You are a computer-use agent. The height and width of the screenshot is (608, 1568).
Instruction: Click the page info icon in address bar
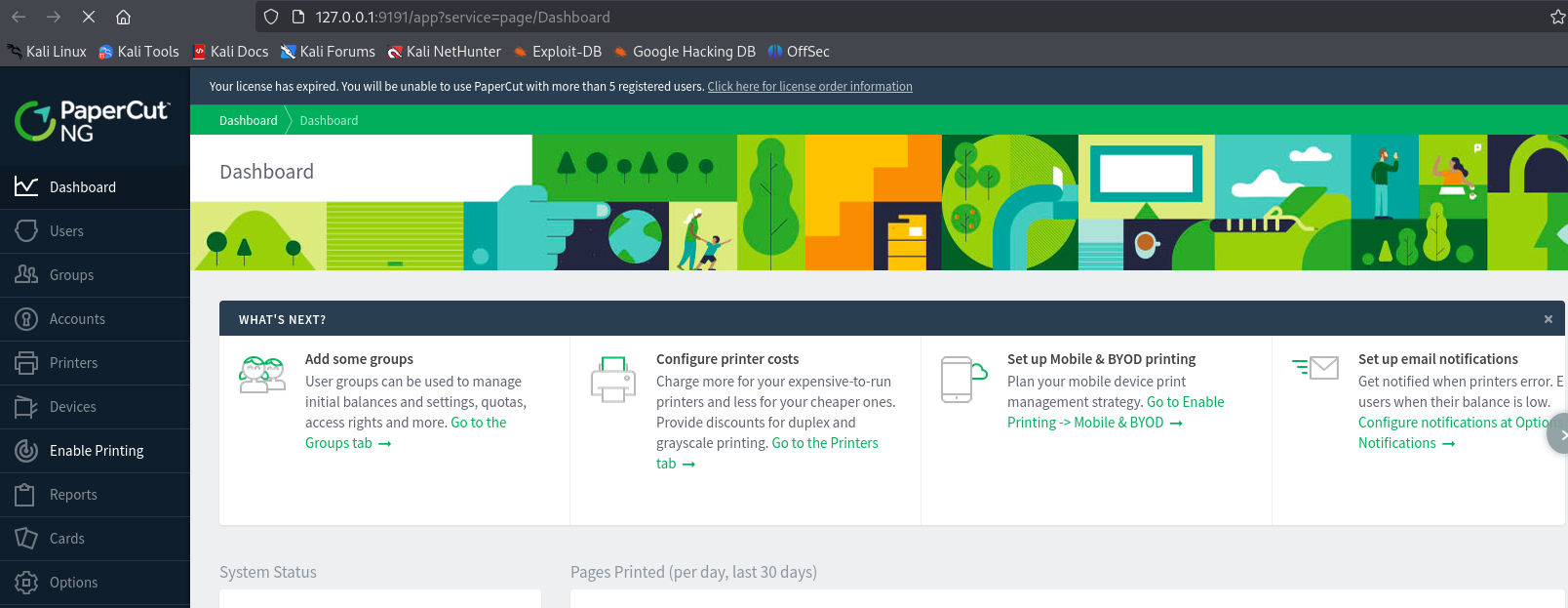point(297,17)
